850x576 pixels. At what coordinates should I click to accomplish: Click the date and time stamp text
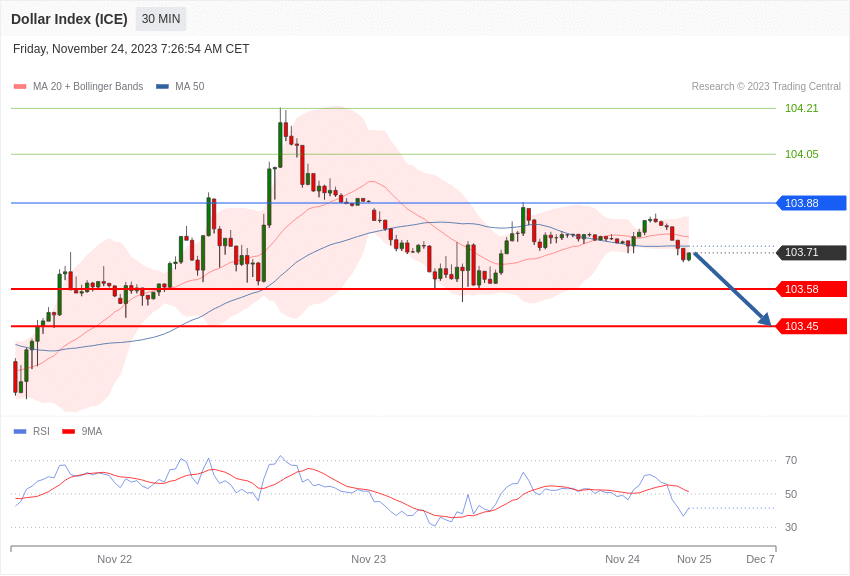click(x=131, y=49)
